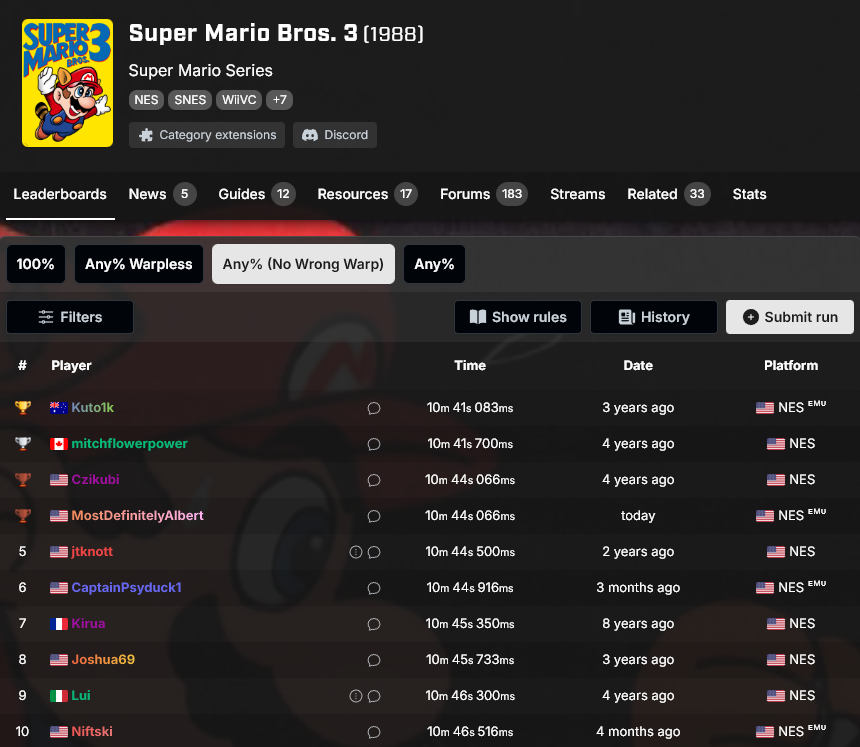Screen dimensions: 860x747
Task: Expand the +7 platforms tag
Action: [x=279, y=100]
